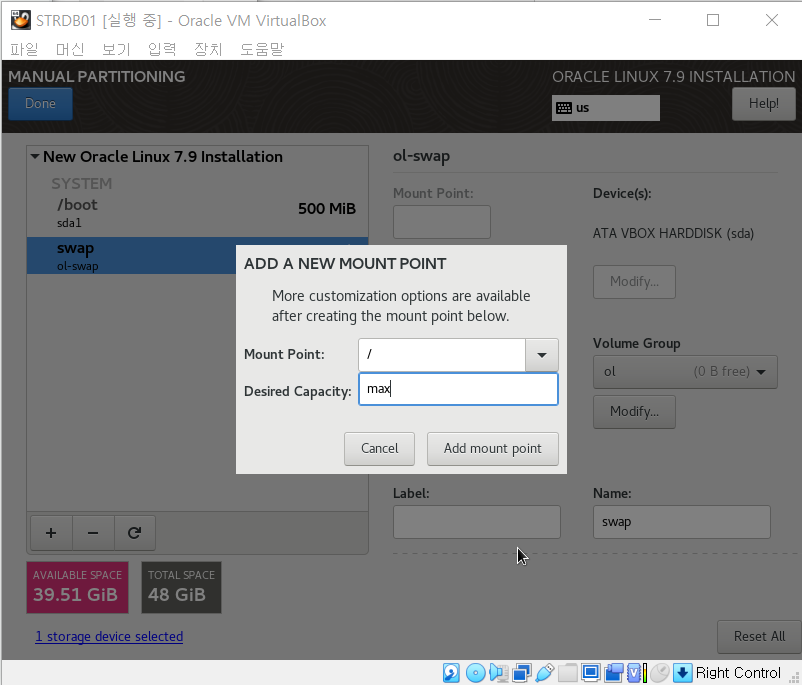Open the 장치 menu
The width and height of the screenshot is (802, 685).
(x=208, y=49)
